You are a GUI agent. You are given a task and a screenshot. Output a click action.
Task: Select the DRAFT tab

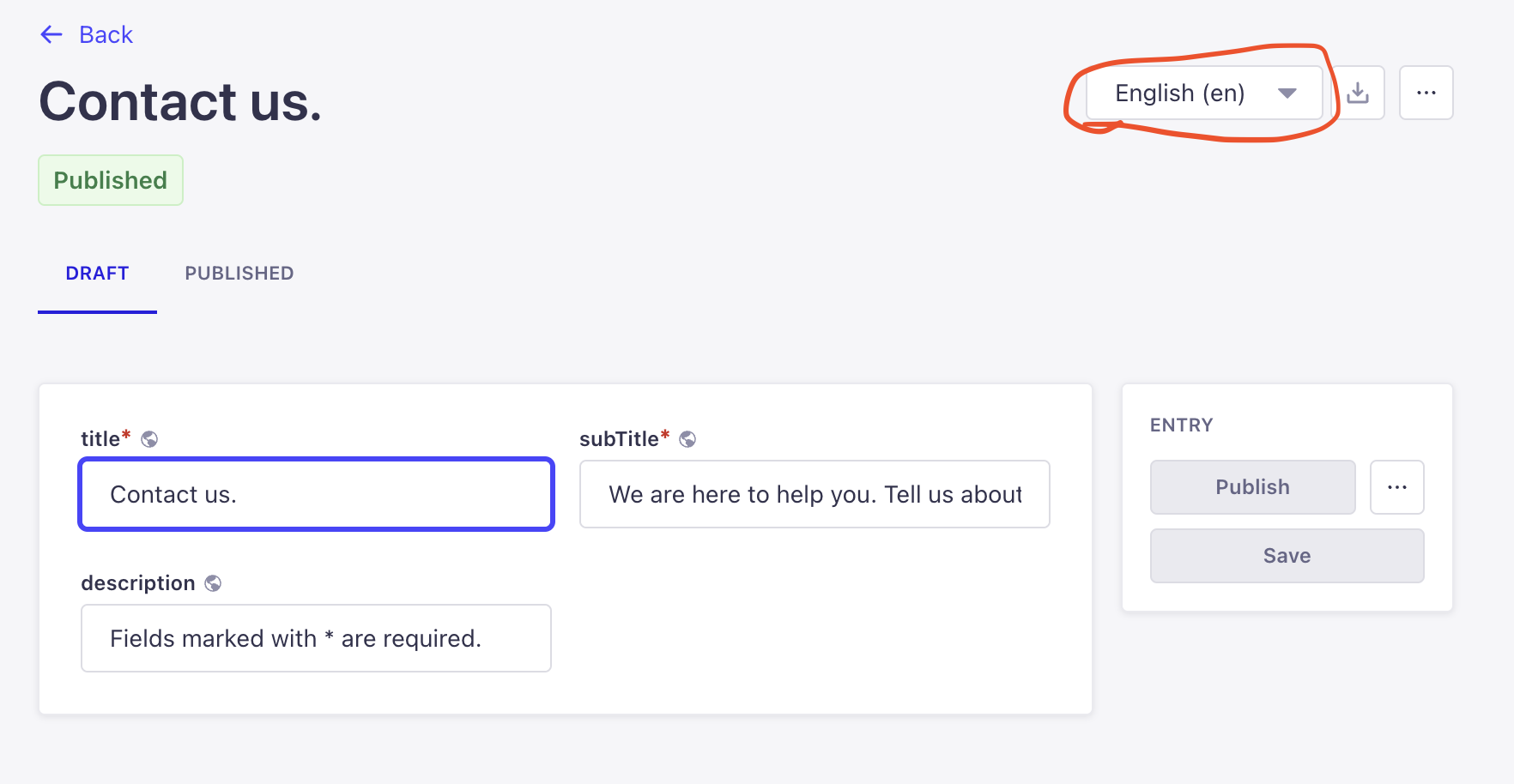click(97, 273)
